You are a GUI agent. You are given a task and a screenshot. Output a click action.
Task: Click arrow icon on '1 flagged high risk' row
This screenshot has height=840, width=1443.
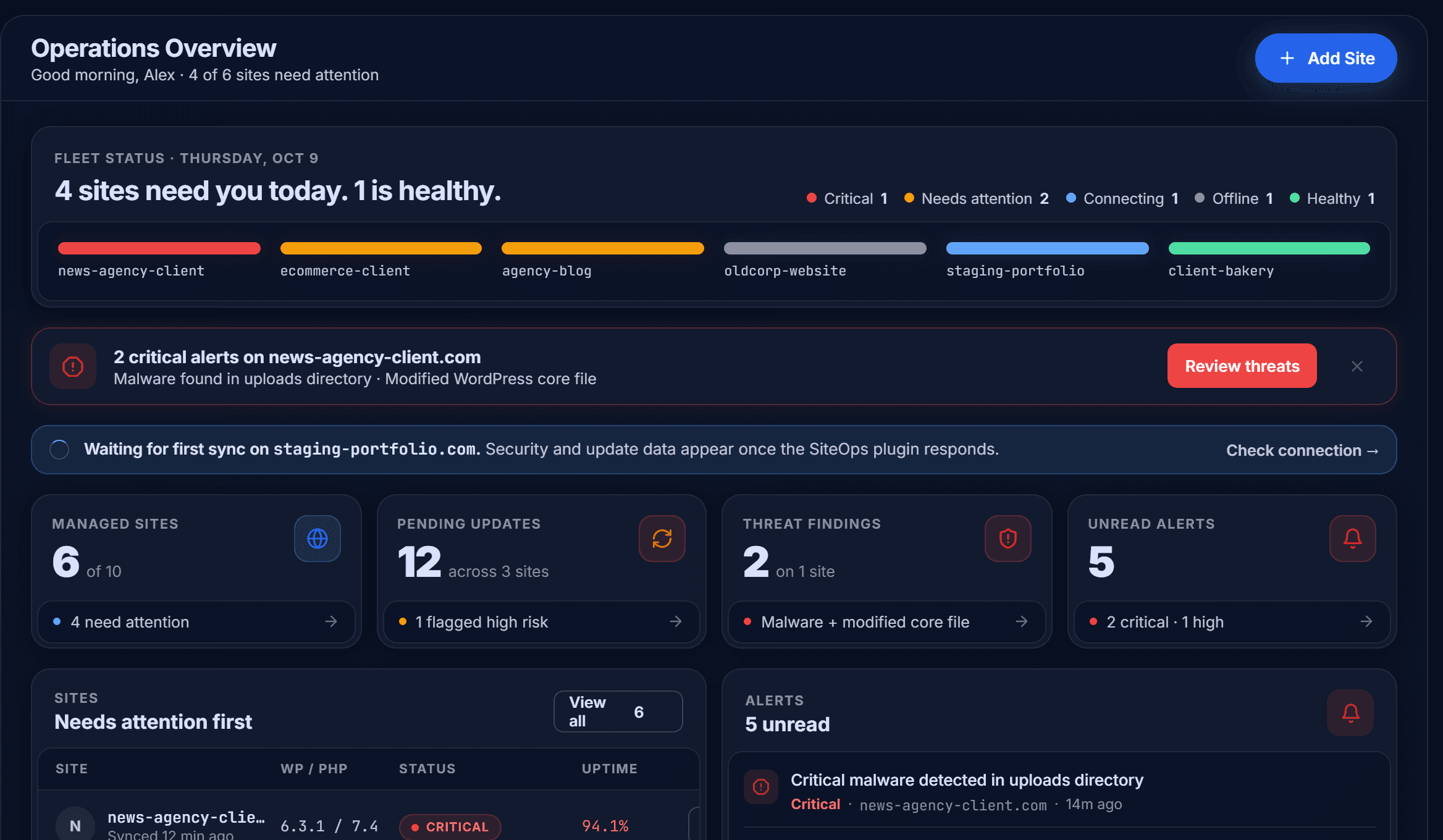point(676,621)
